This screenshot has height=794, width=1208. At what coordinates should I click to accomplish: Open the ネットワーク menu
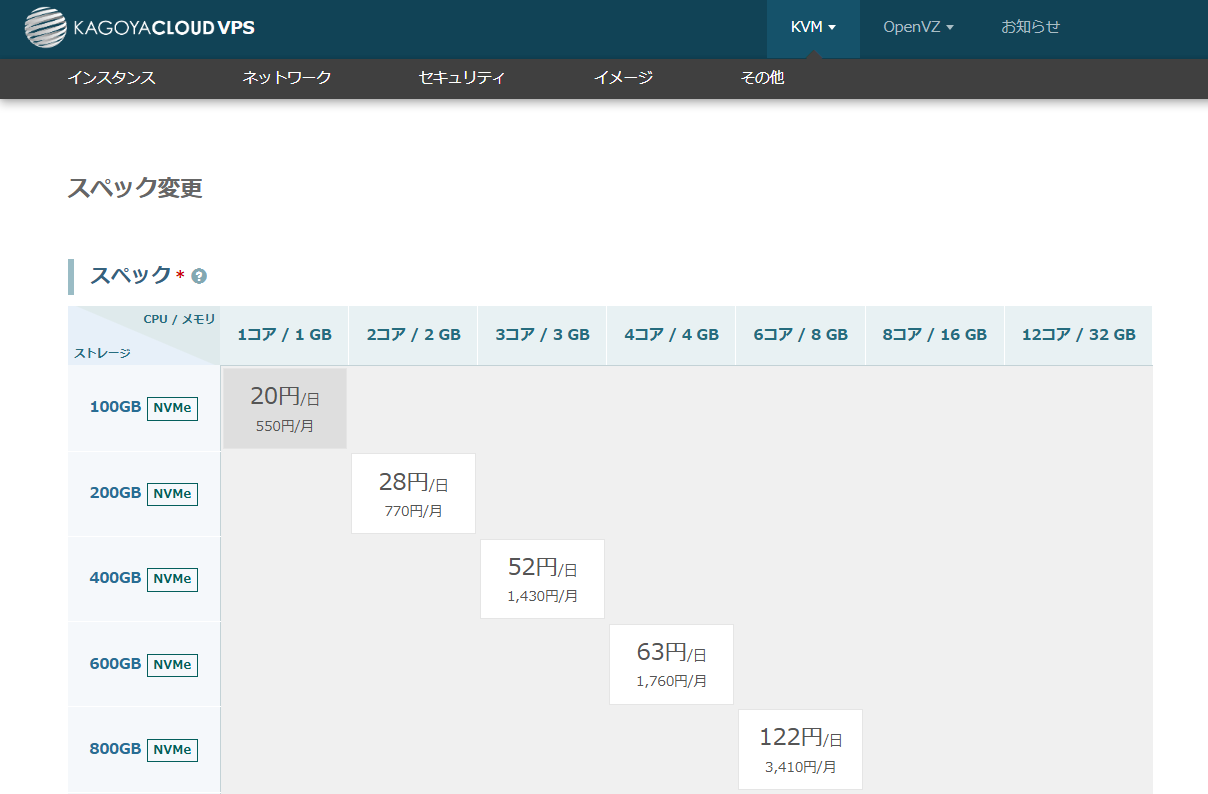point(287,77)
